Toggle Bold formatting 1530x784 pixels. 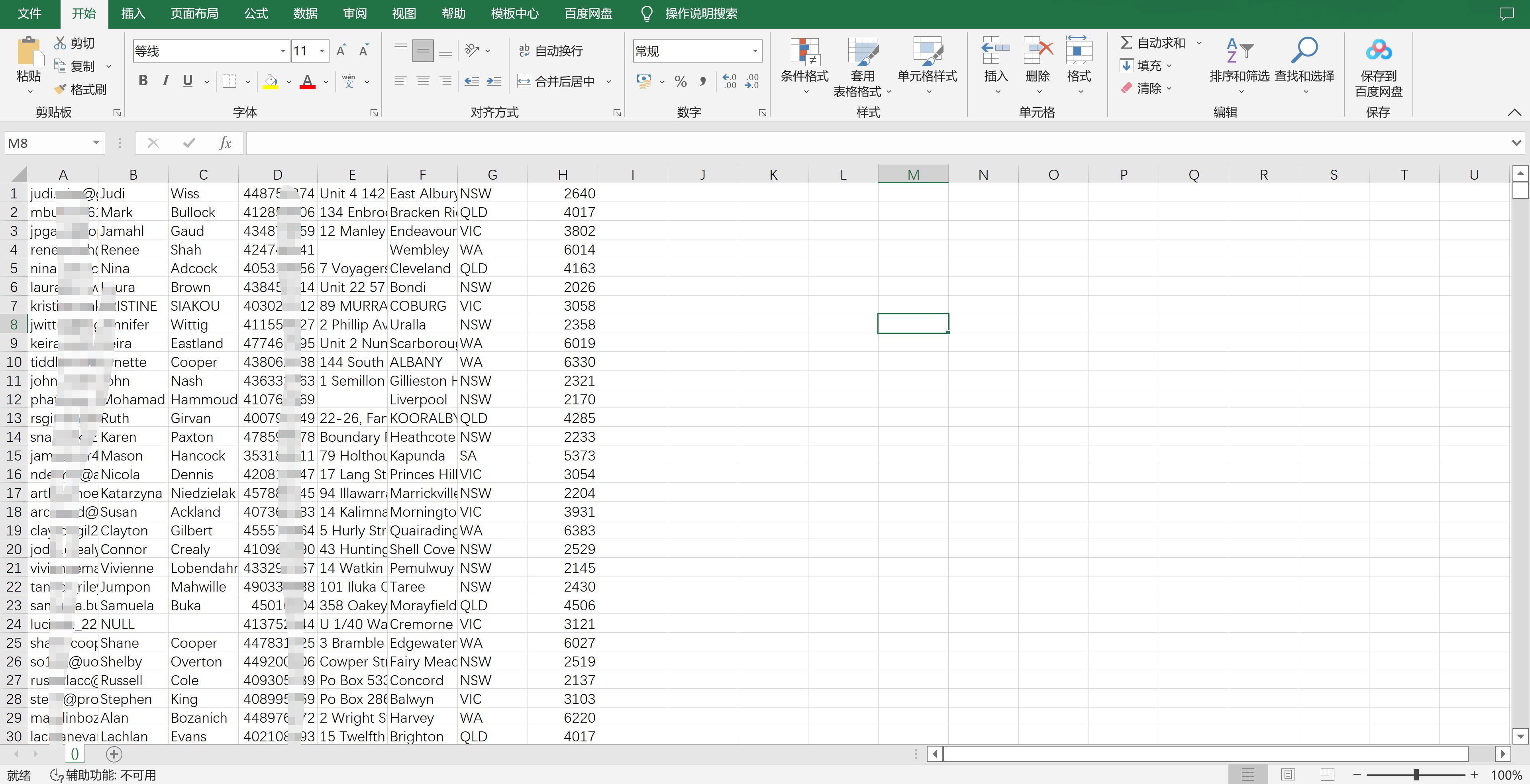point(143,81)
